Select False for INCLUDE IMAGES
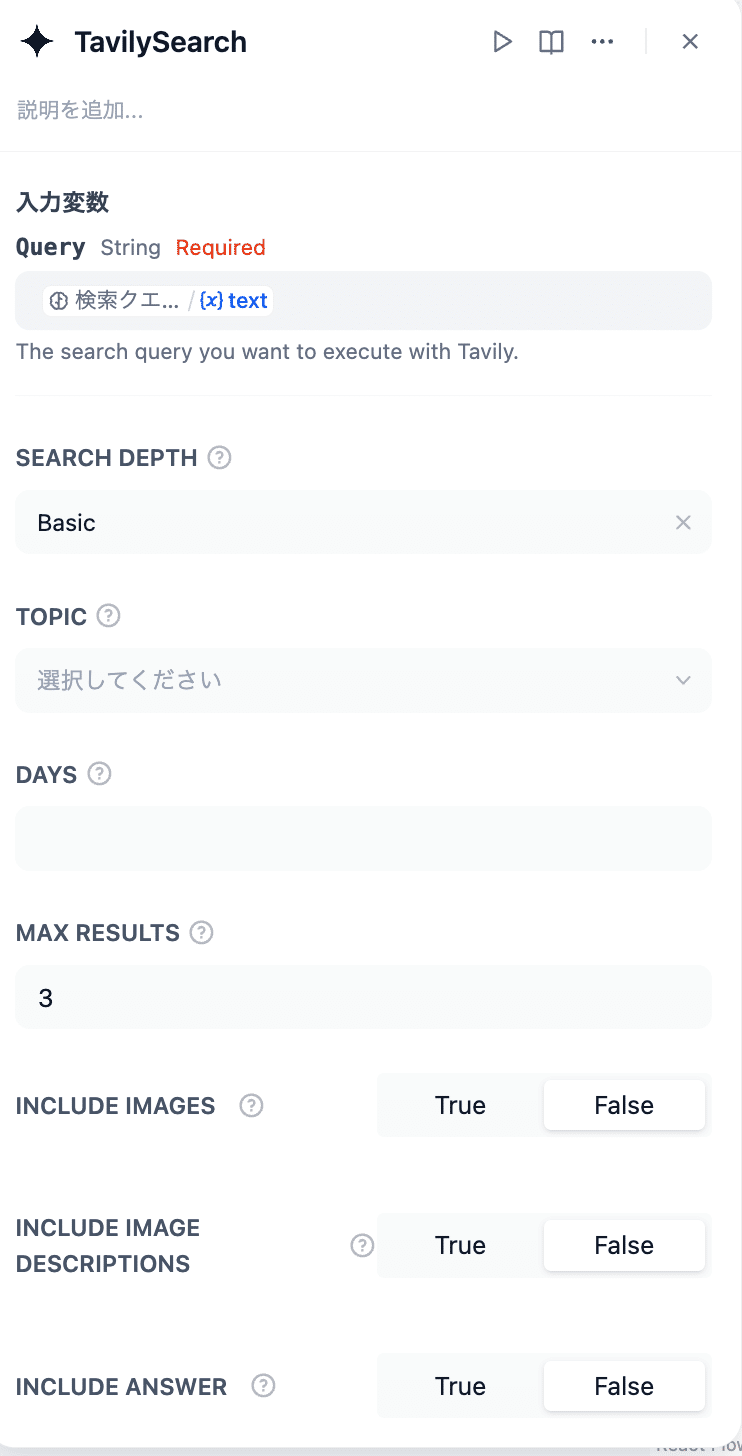The height and width of the screenshot is (1456, 742). 624,1105
